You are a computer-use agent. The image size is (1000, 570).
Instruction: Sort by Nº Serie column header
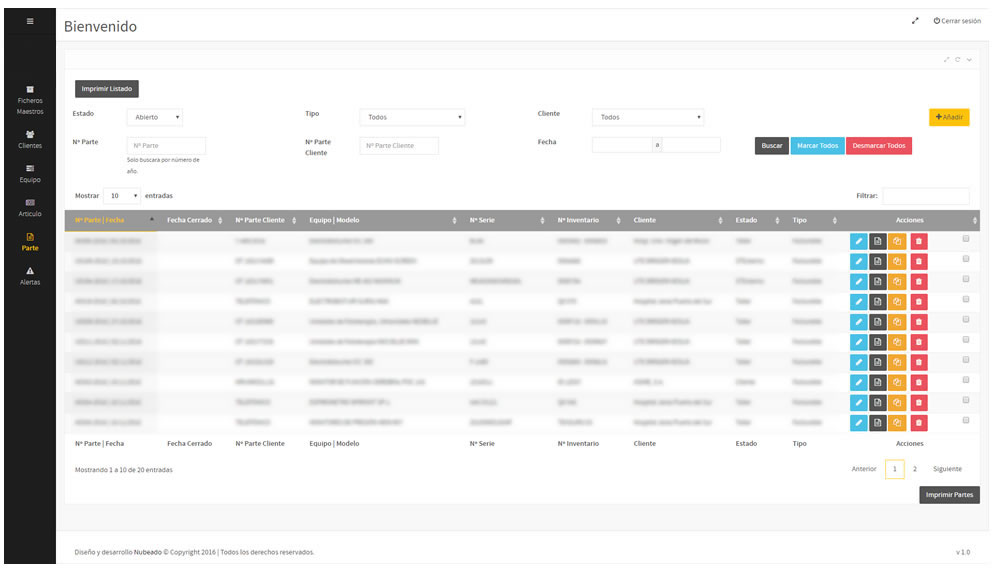click(x=506, y=220)
